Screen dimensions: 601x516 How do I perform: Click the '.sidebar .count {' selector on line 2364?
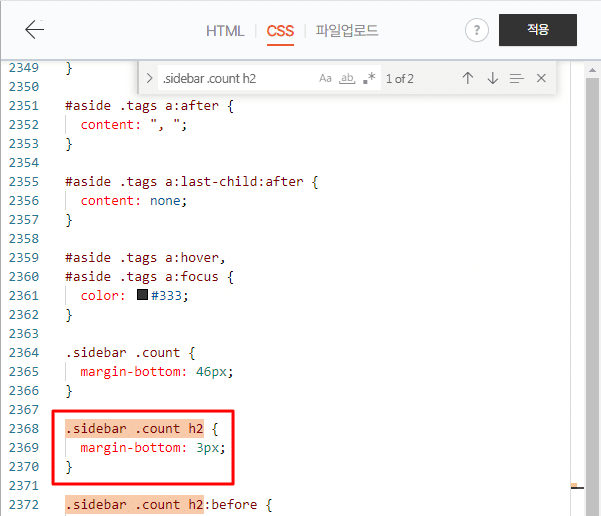click(130, 352)
